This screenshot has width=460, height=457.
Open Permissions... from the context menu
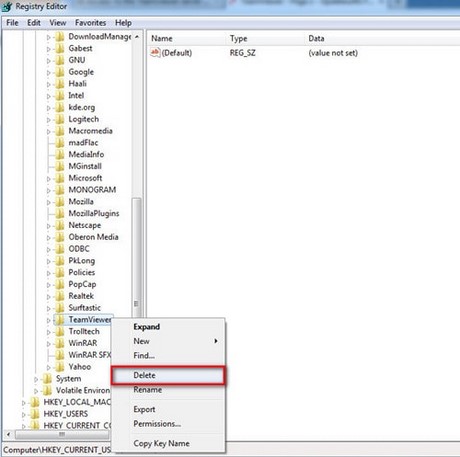168,424
